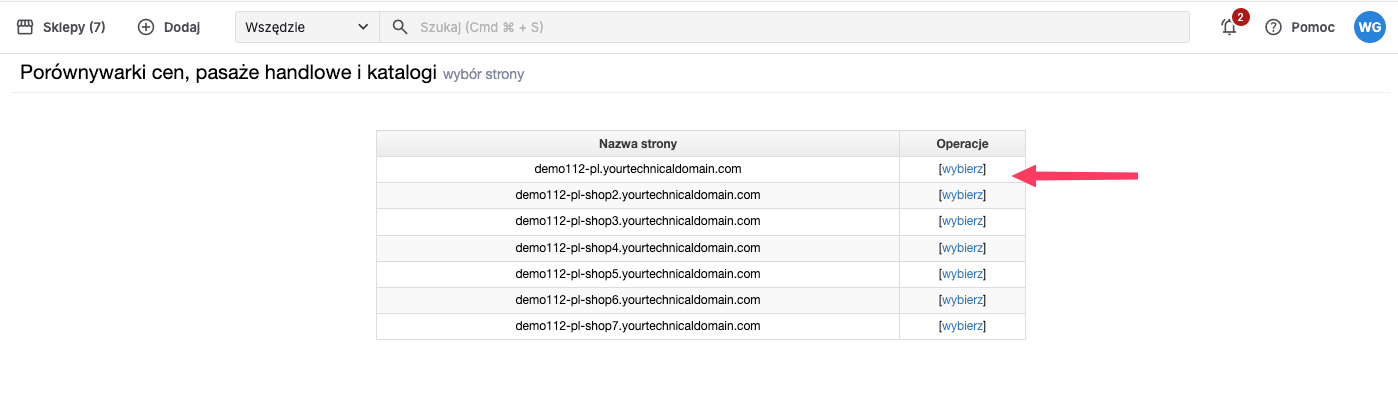Image resolution: width=1398 pixels, height=407 pixels.
Task: Open notifications bell with 2 alerts
Action: (x=1230, y=27)
